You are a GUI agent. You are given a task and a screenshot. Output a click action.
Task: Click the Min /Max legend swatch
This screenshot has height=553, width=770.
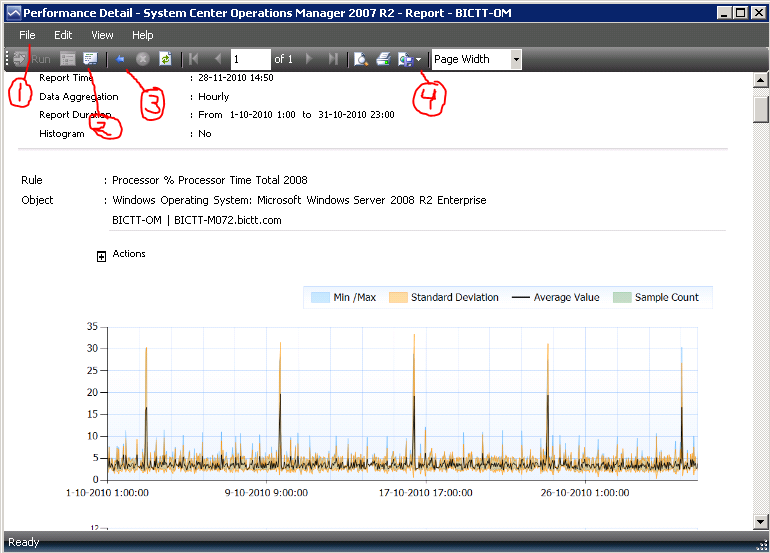point(320,297)
